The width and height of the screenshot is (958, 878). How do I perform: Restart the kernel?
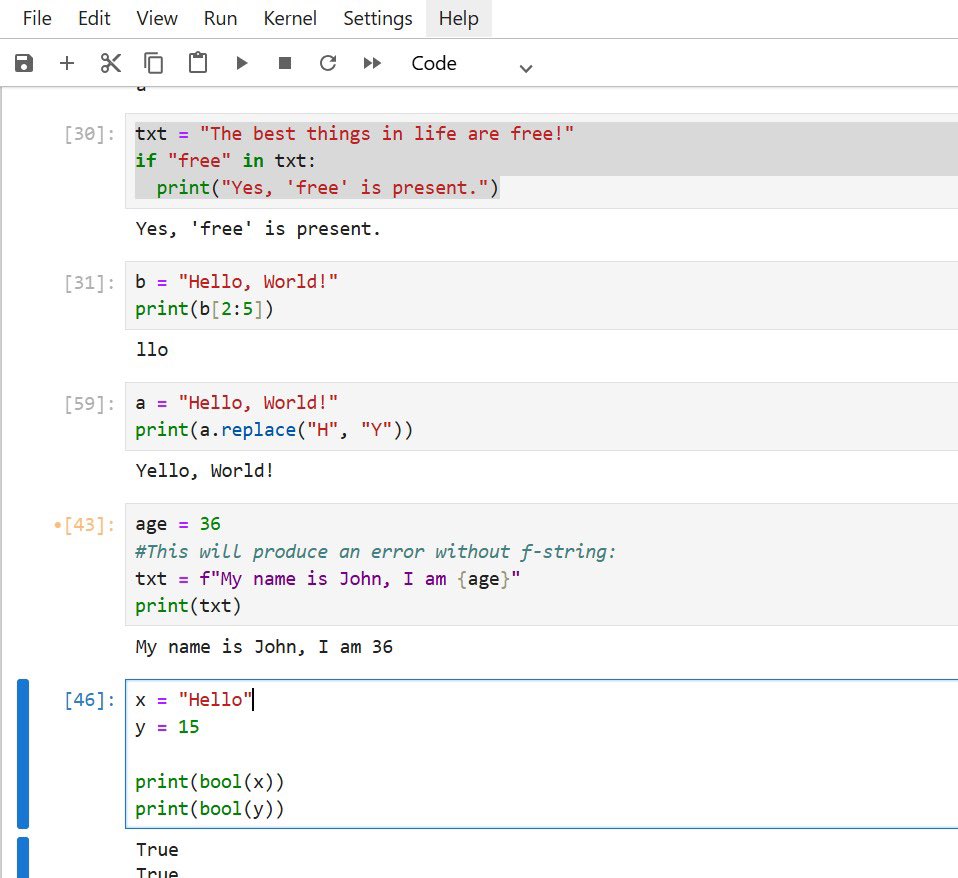[x=328, y=62]
